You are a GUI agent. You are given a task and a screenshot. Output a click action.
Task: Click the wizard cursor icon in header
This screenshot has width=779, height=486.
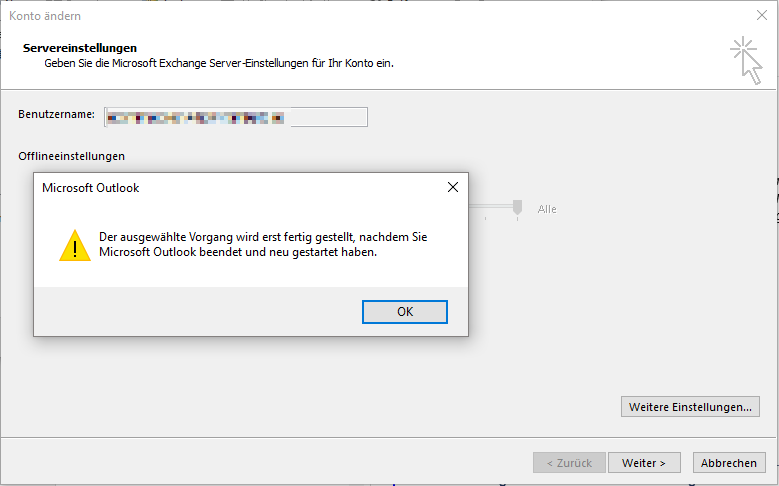coord(745,60)
